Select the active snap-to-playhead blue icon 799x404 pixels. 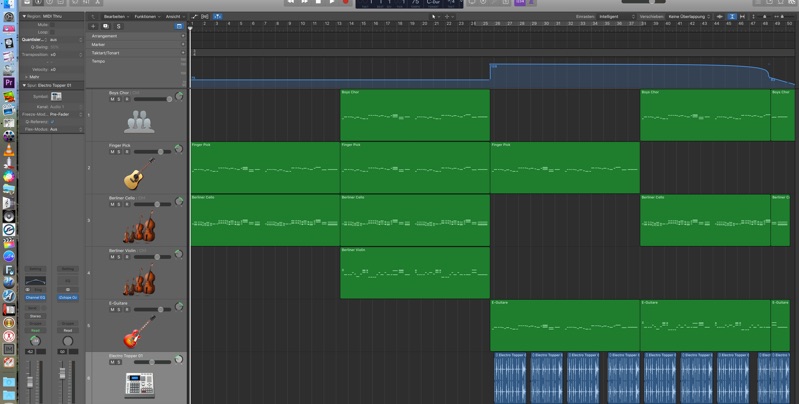click(732, 17)
